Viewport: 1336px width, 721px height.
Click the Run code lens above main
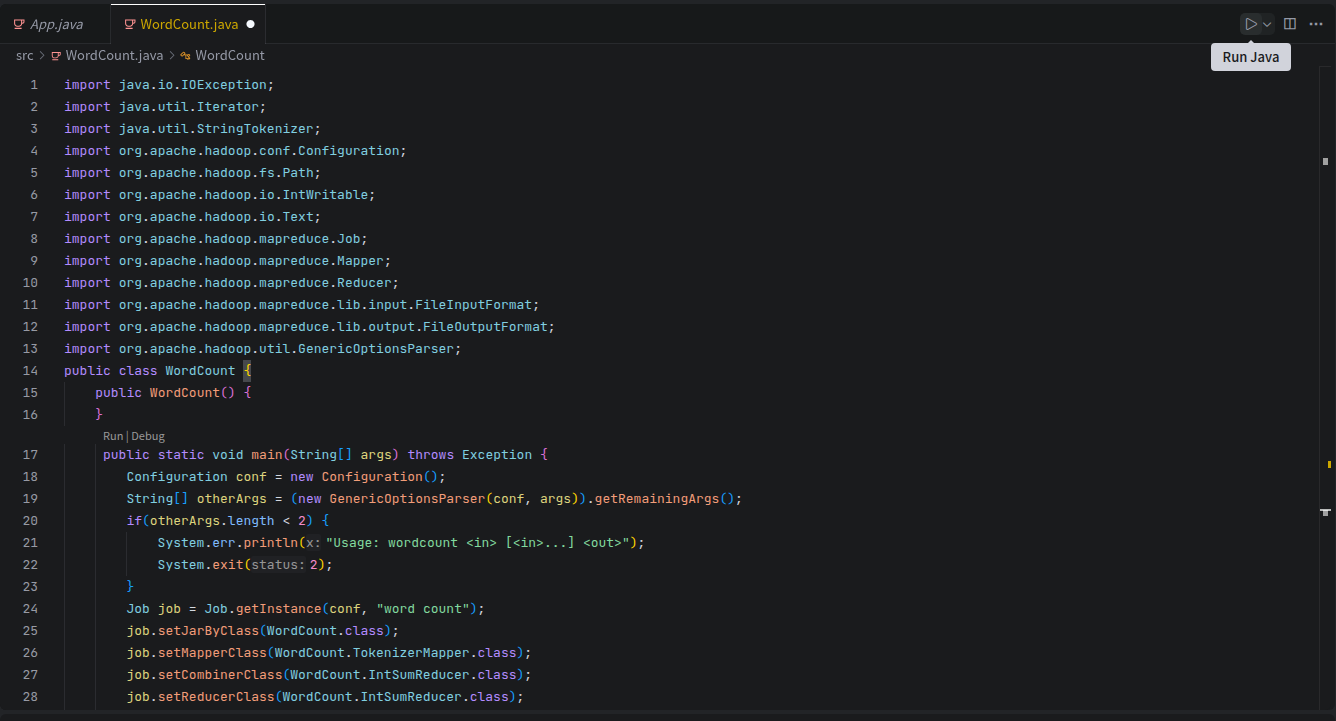pos(113,436)
